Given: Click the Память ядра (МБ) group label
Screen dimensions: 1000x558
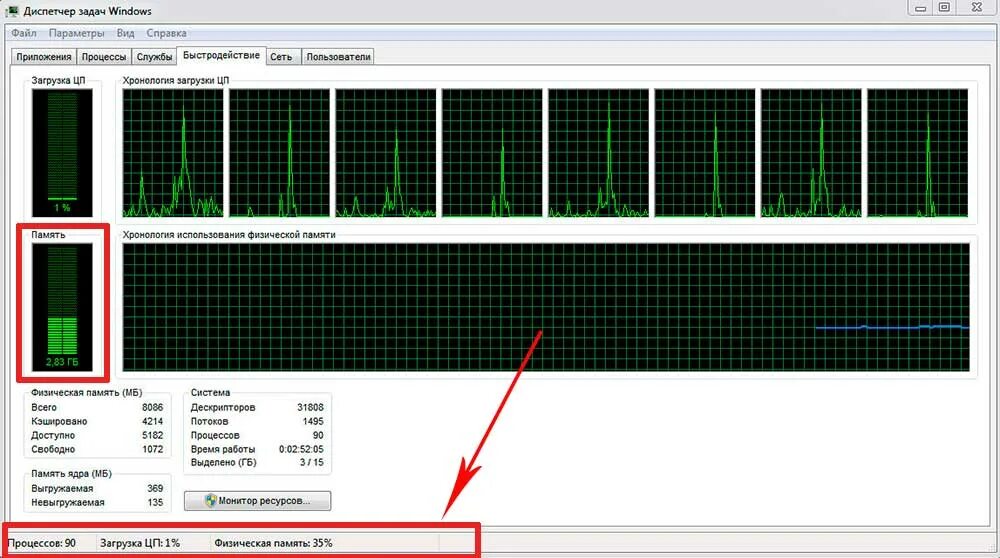Looking at the screenshot, I should 71,474.
